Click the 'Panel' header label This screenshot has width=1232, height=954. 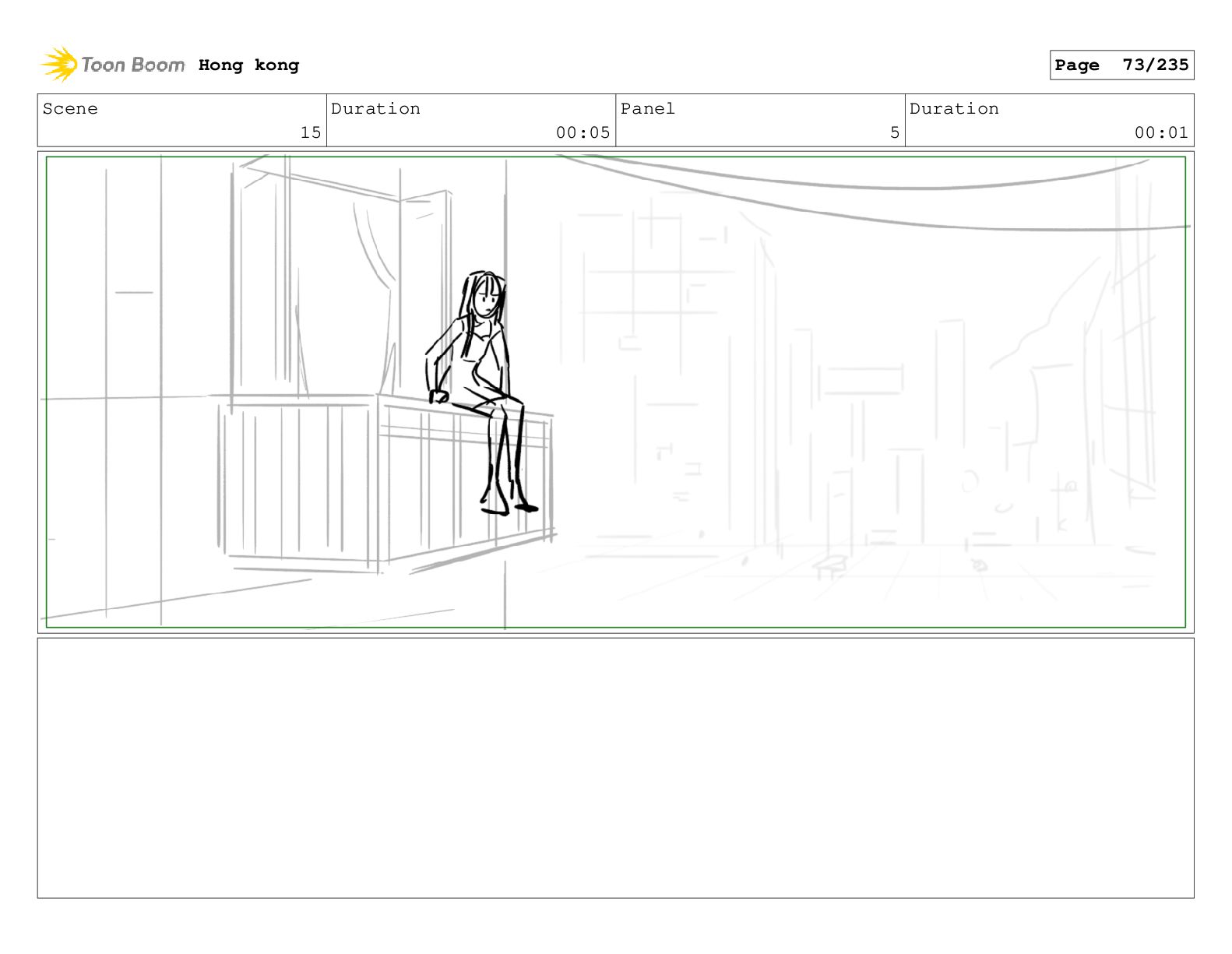(x=648, y=109)
